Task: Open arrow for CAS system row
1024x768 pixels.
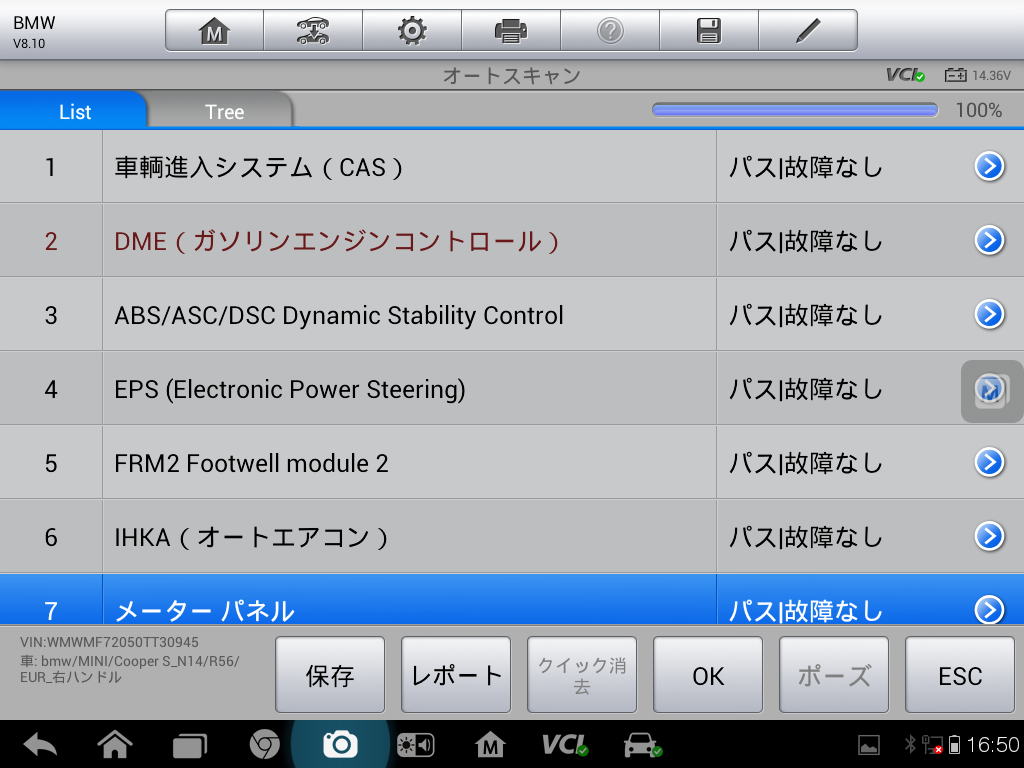Action: coord(989,167)
